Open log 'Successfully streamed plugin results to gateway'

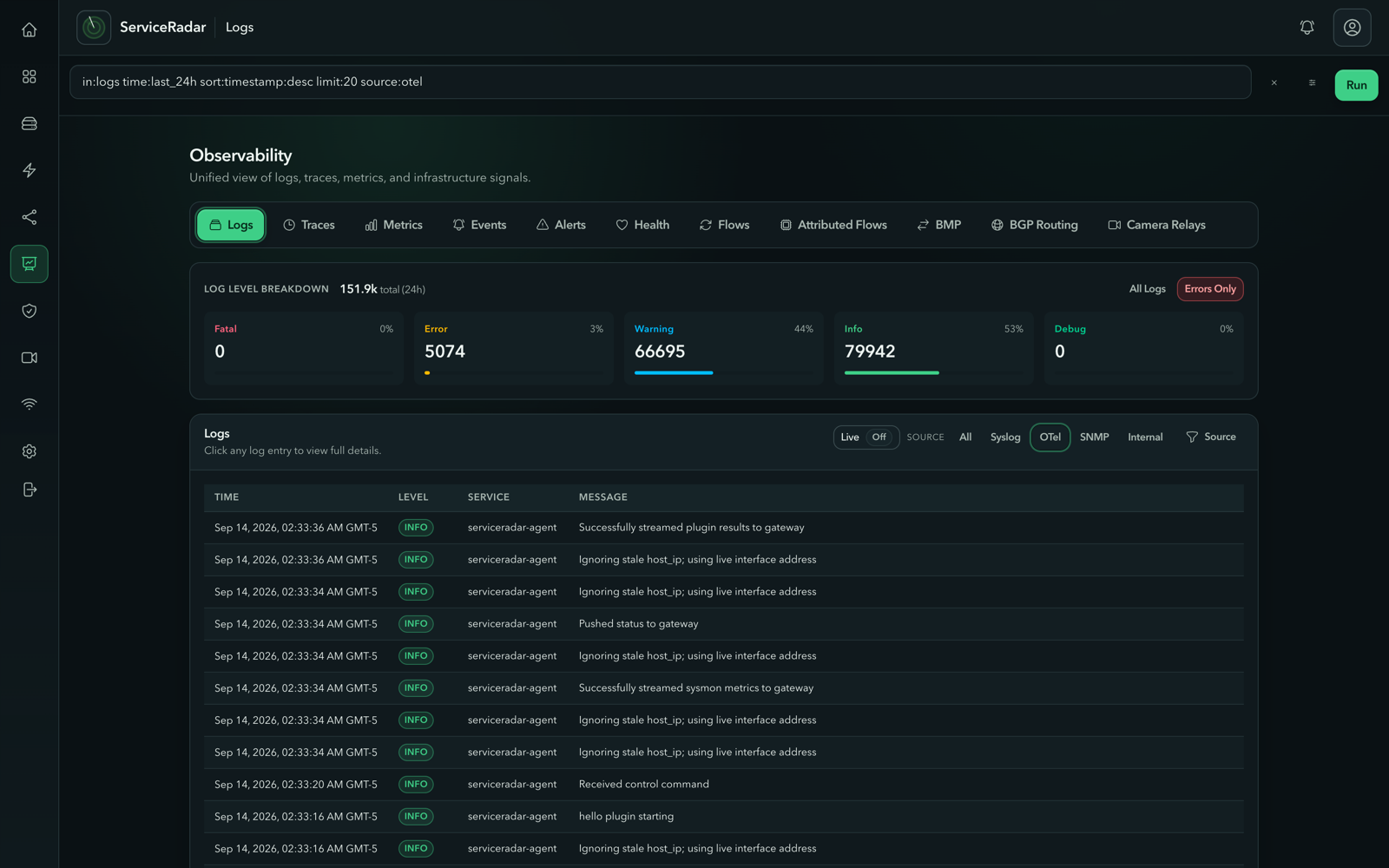click(724, 528)
